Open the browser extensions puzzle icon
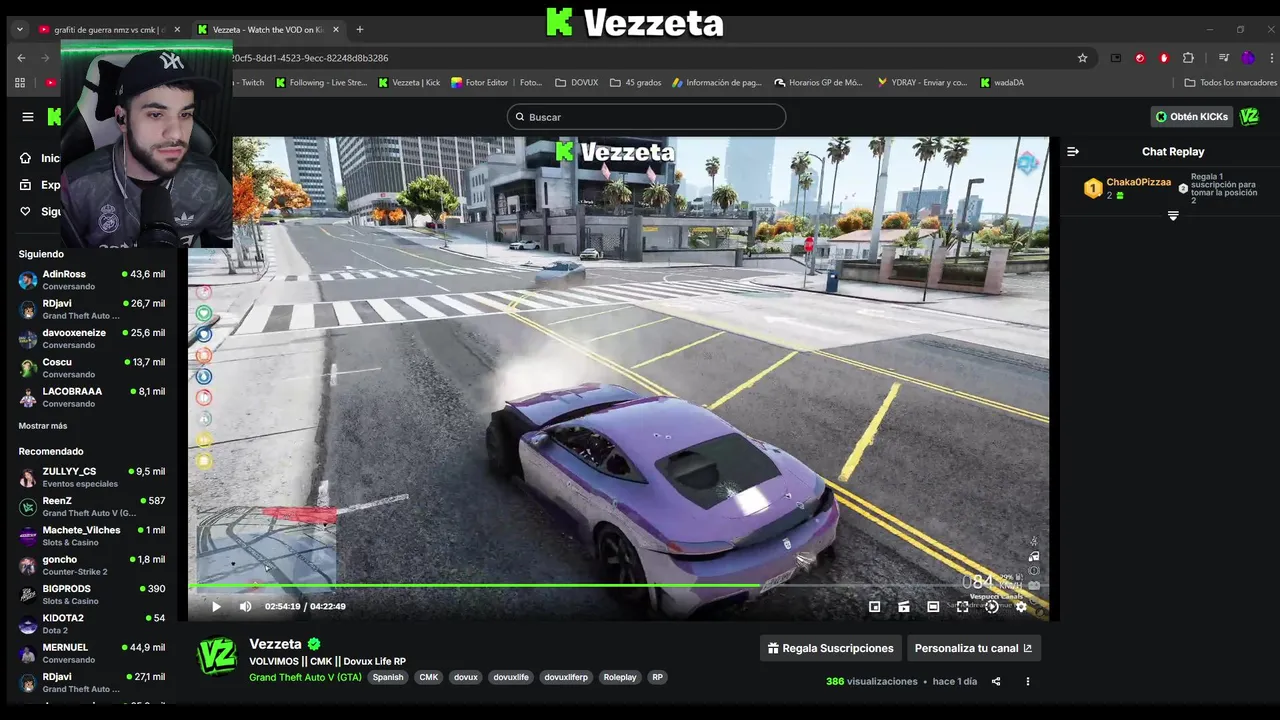Viewport: 1280px width, 720px height. [1188, 58]
